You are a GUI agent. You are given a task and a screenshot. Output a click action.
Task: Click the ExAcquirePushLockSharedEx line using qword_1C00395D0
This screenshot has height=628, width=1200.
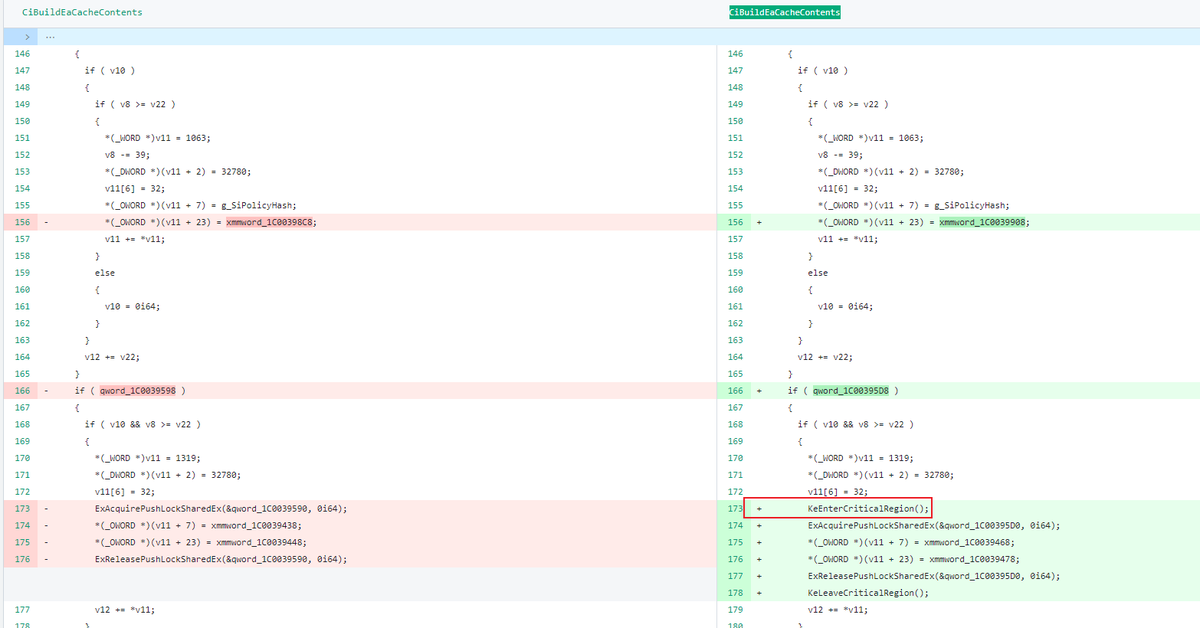click(x=934, y=525)
